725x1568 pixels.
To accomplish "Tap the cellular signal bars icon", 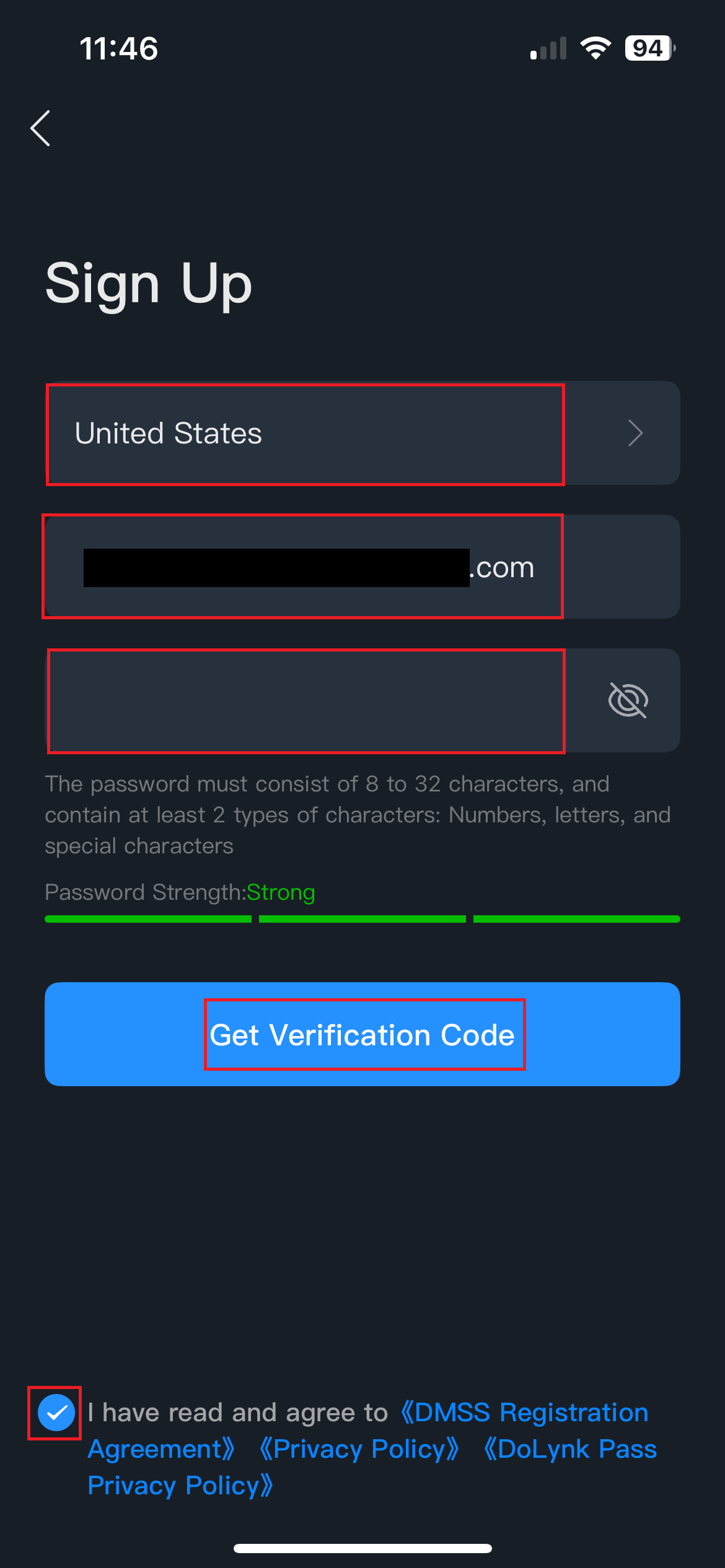I will [548, 49].
